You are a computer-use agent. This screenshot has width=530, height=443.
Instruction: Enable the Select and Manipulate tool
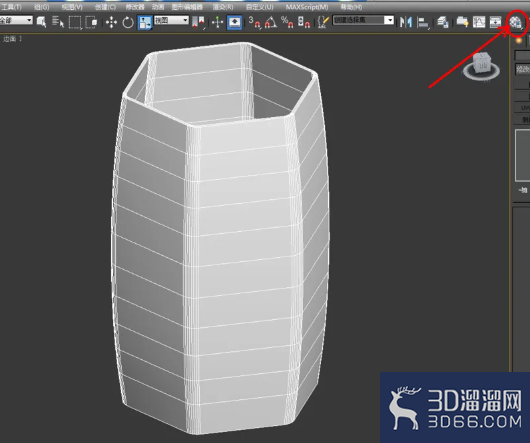[x=217, y=23]
